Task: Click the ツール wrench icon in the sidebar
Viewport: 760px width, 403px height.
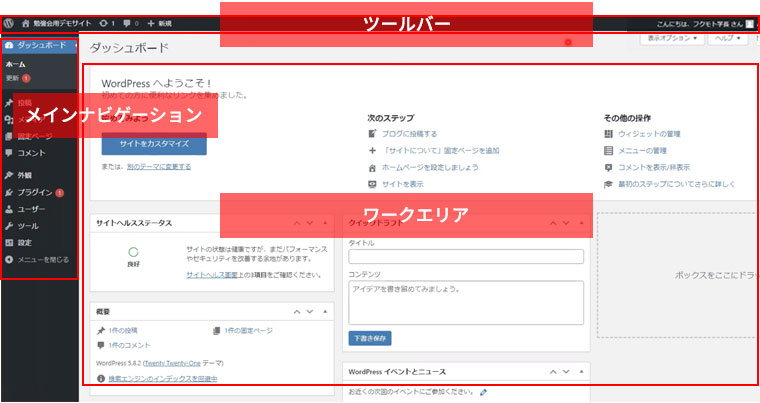Action: tap(9, 226)
